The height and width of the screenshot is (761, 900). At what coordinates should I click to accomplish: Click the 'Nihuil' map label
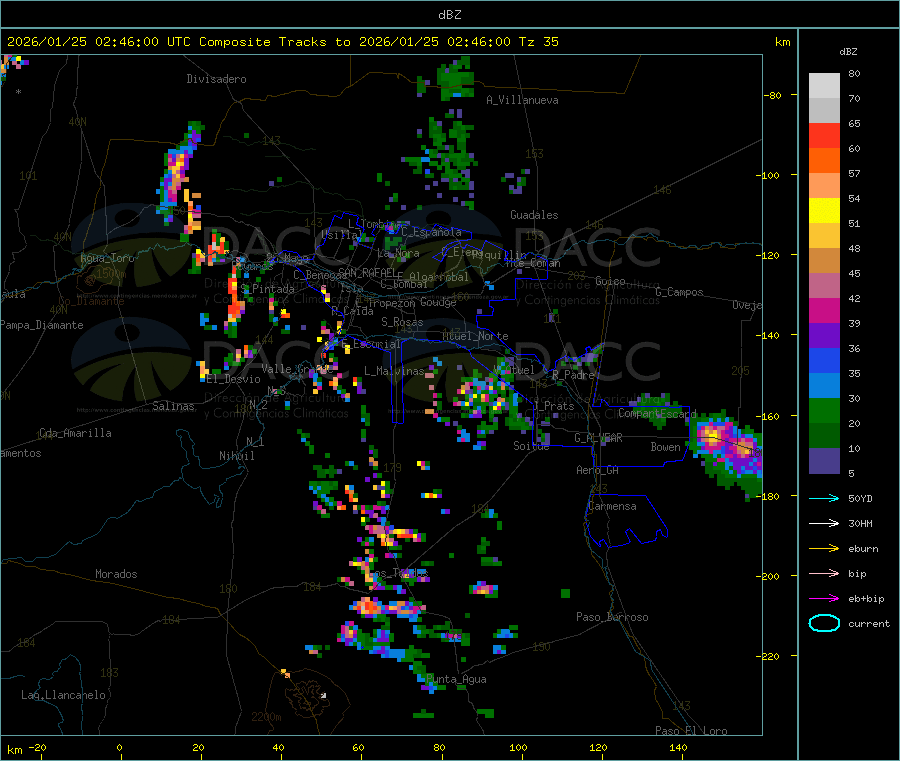236,456
